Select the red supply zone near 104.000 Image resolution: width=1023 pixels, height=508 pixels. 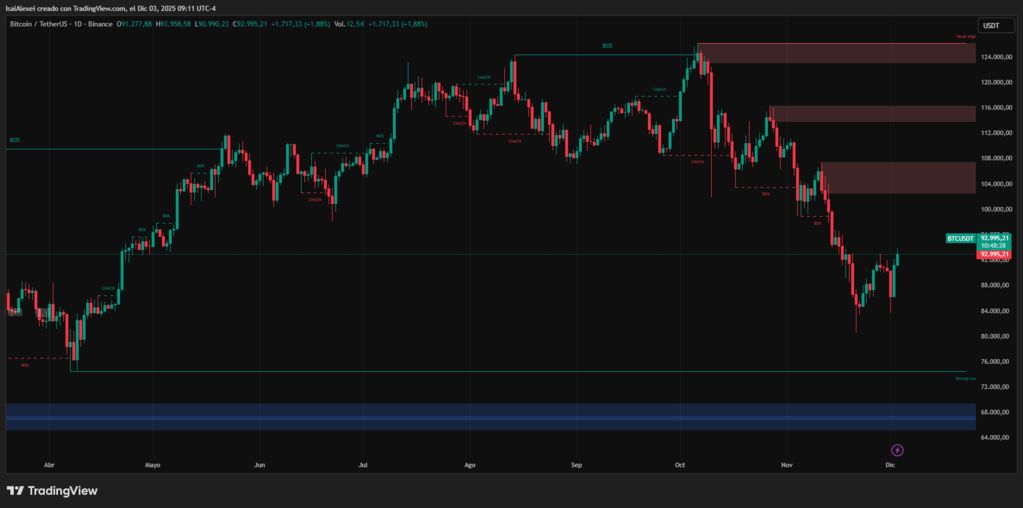coord(898,178)
